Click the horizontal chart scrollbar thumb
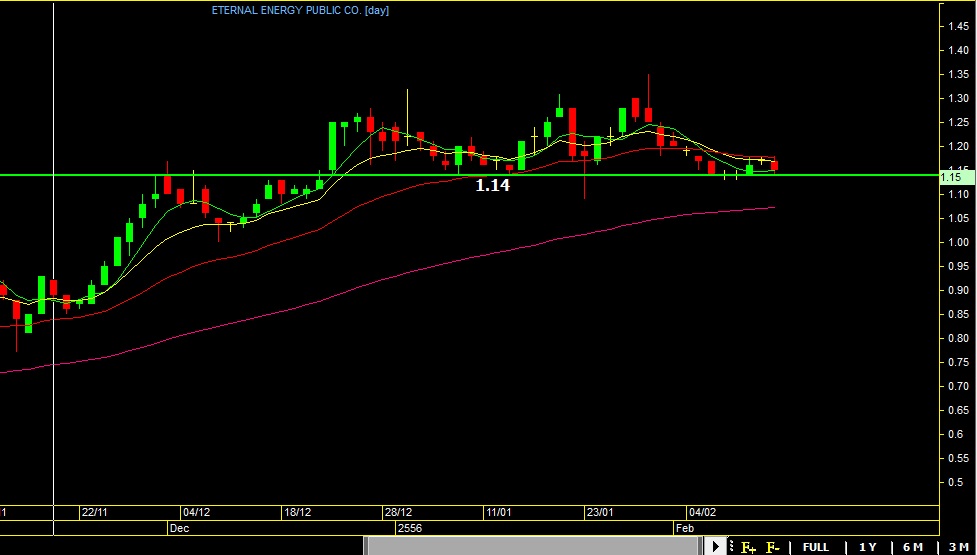The width and height of the screenshot is (977, 555). point(535,546)
